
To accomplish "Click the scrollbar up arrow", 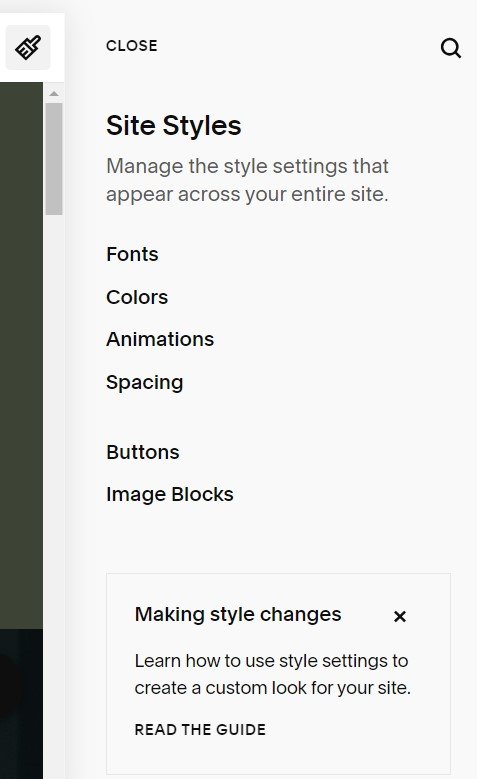I will 54,93.
